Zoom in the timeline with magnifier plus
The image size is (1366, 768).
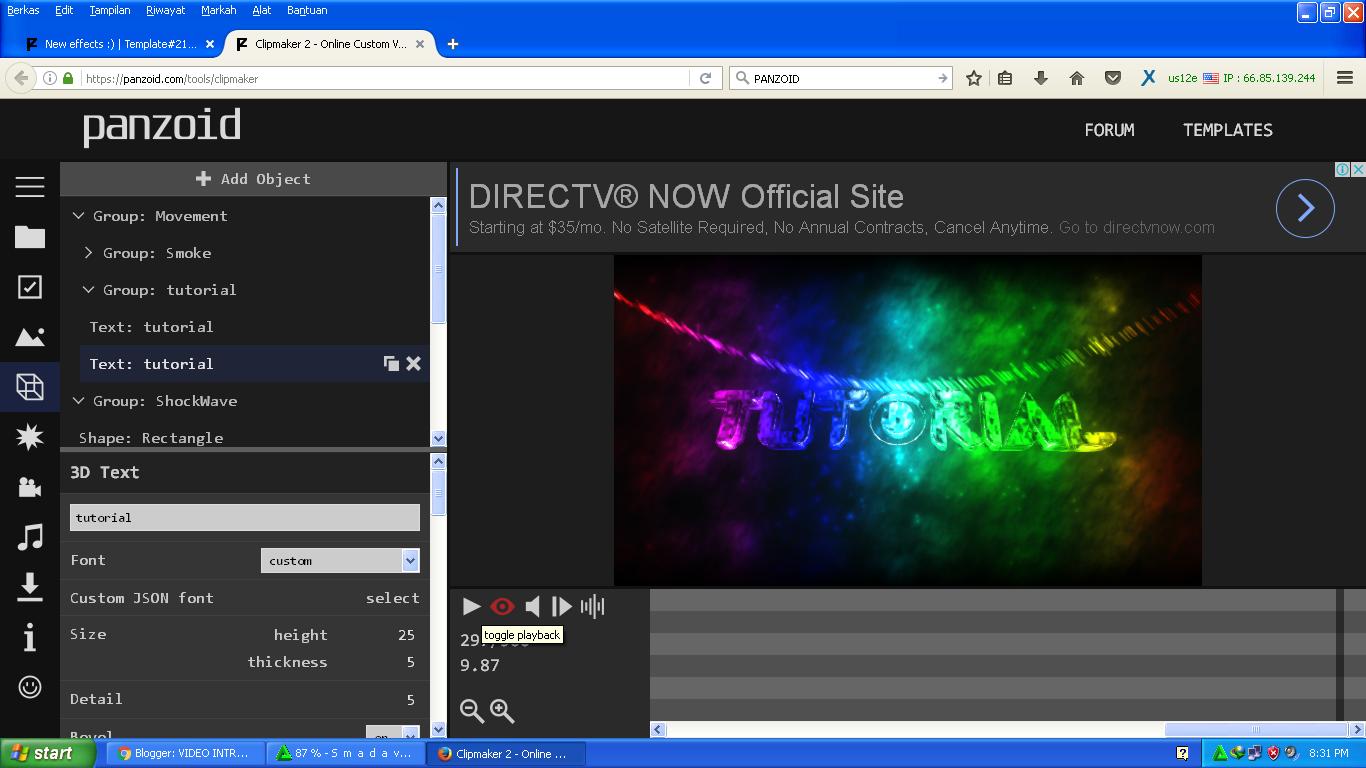click(x=501, y=711)
